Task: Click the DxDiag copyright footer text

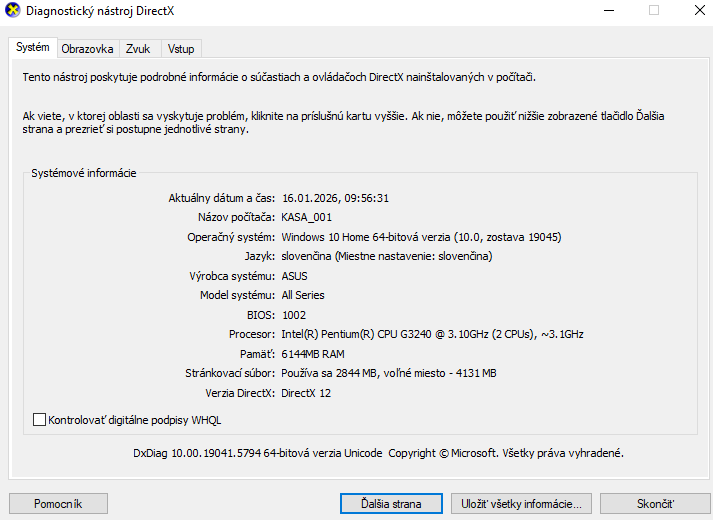Action: (x=378, y=453)
